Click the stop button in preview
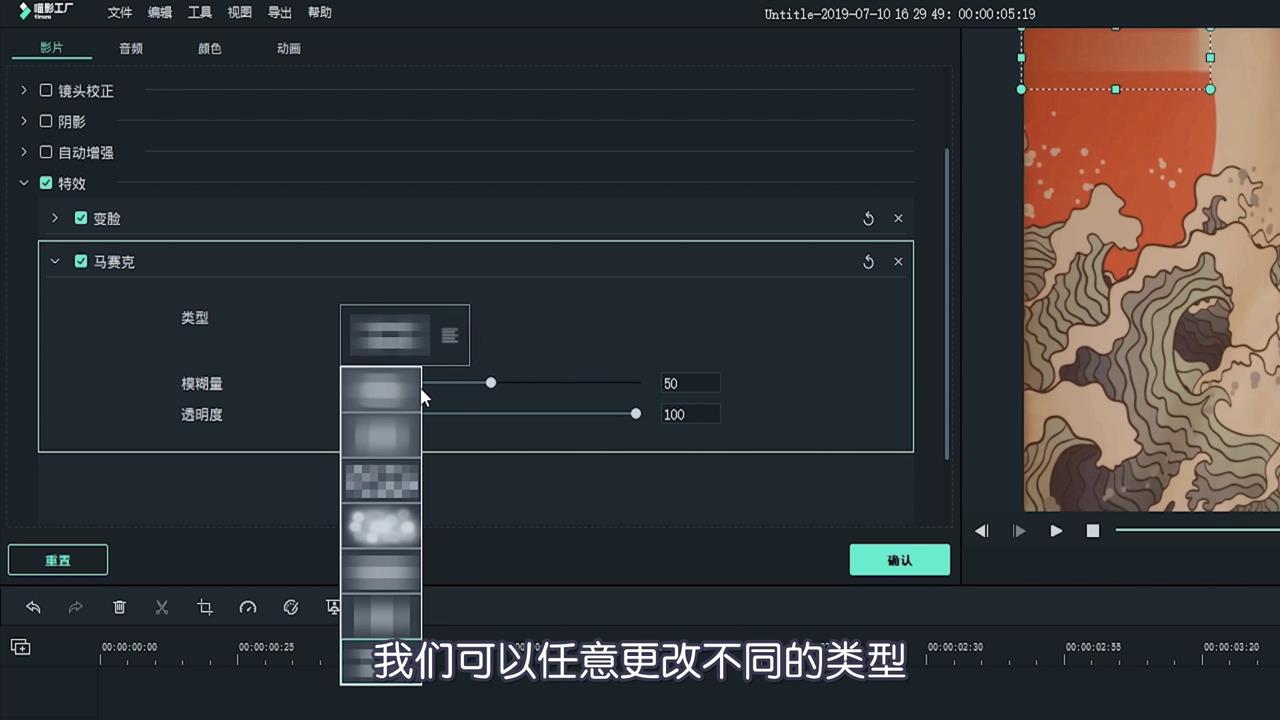1280x720 pixels. click(1093, 531)
